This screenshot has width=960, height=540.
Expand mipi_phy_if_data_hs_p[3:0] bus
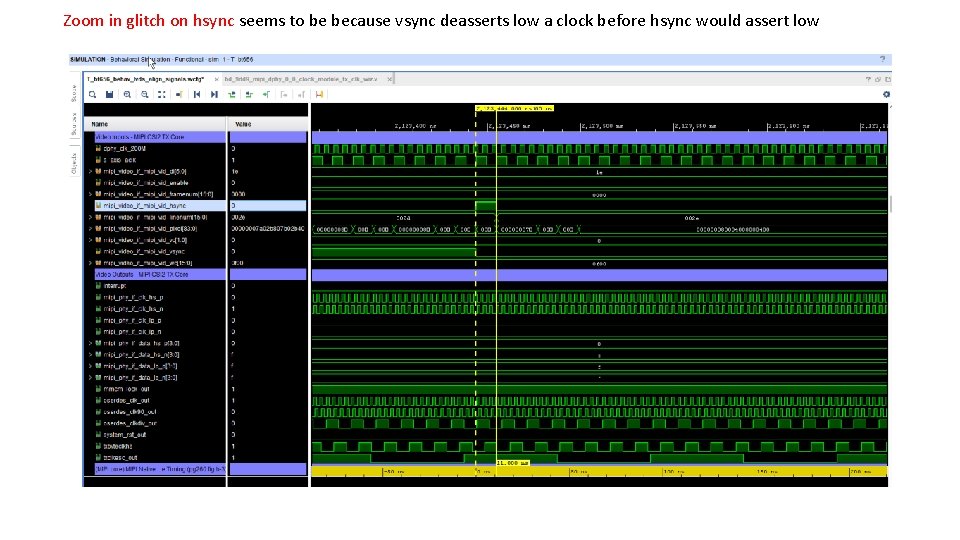(91, 343)
